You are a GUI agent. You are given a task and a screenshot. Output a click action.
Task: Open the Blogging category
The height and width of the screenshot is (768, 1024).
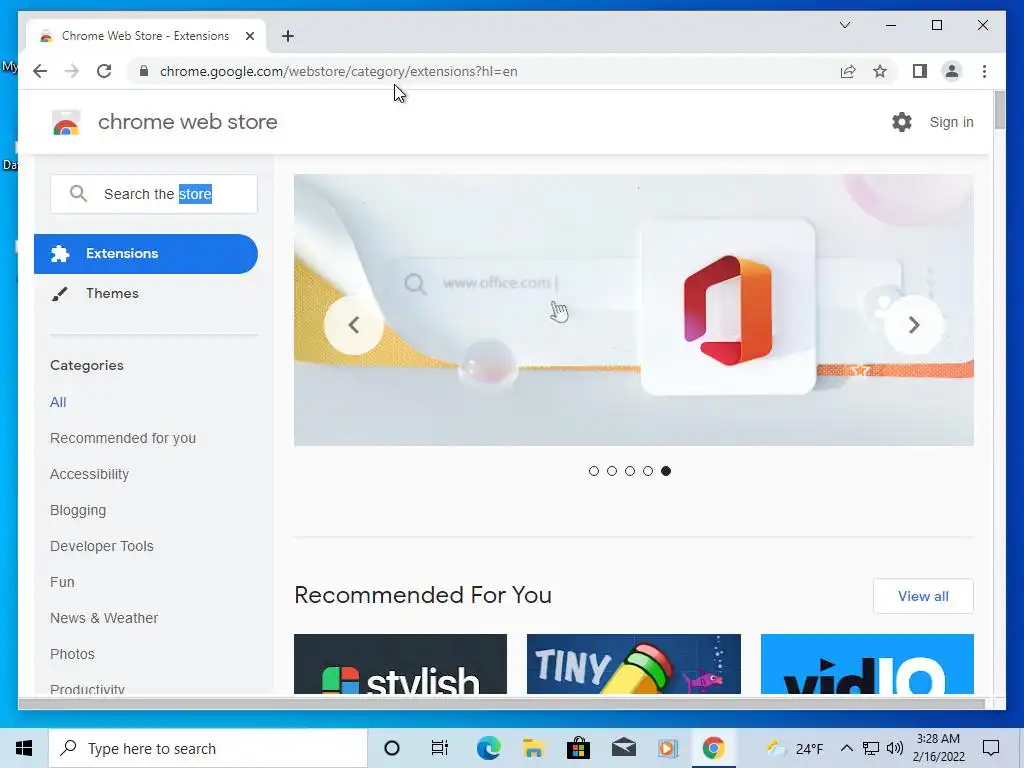click(78, 510)
